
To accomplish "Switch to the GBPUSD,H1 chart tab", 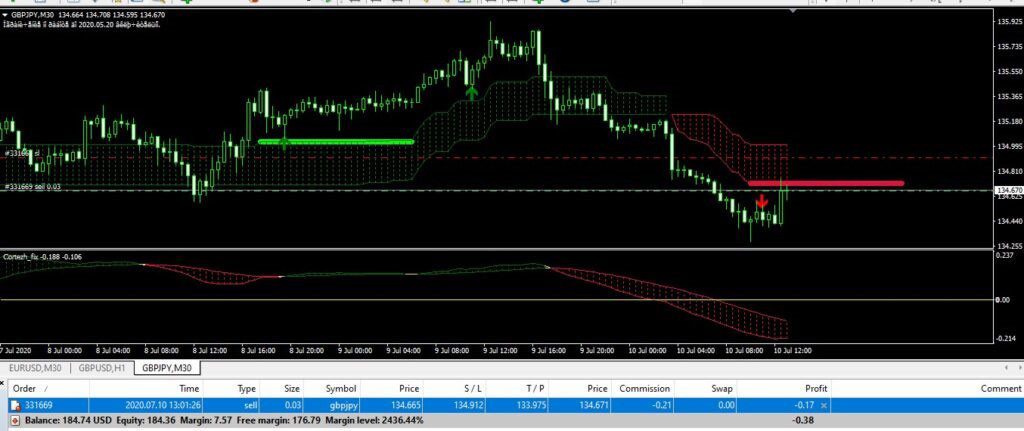I will 102,368.
